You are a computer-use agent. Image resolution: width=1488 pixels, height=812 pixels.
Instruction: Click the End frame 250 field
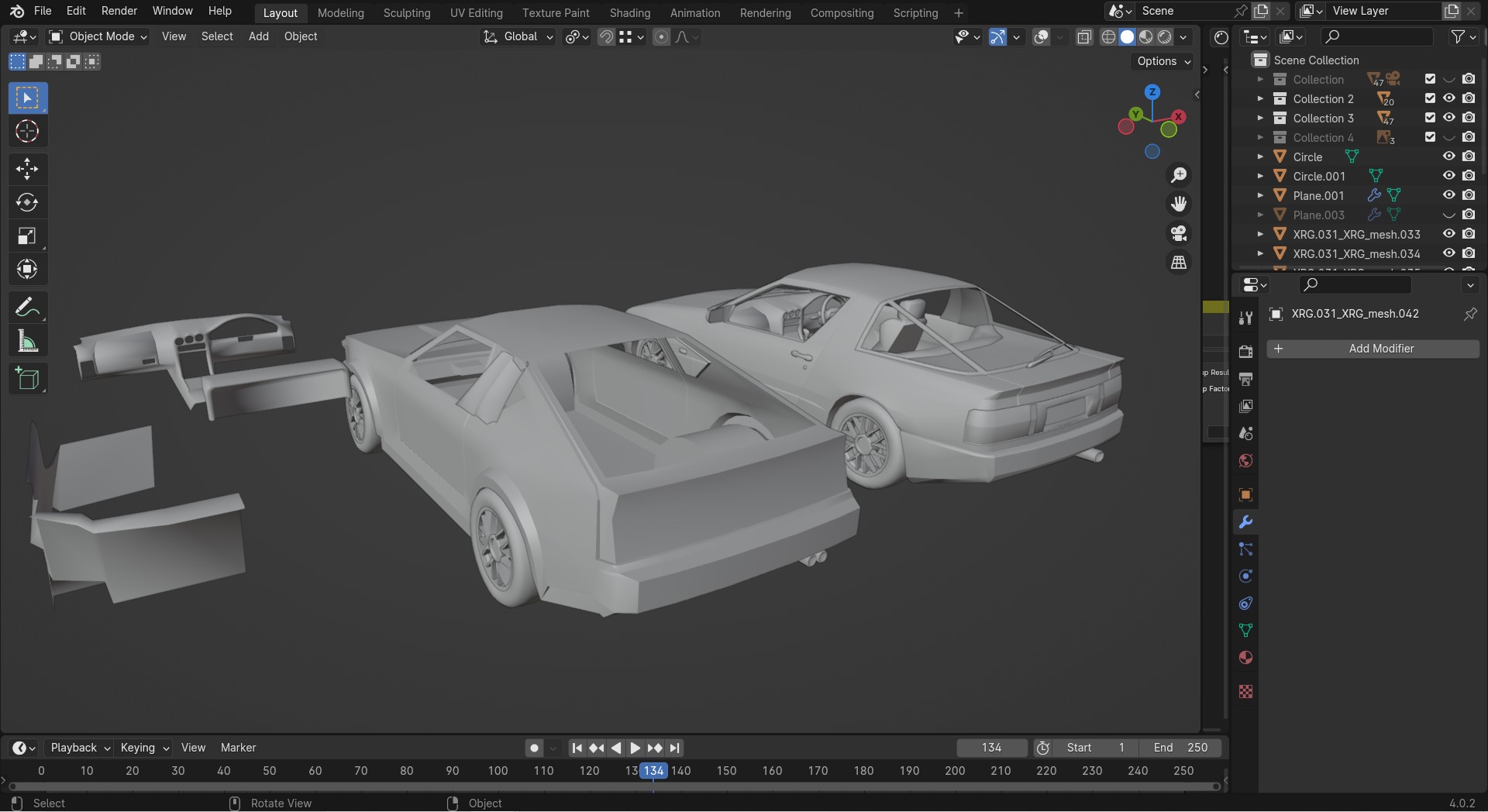(1180, 748)
